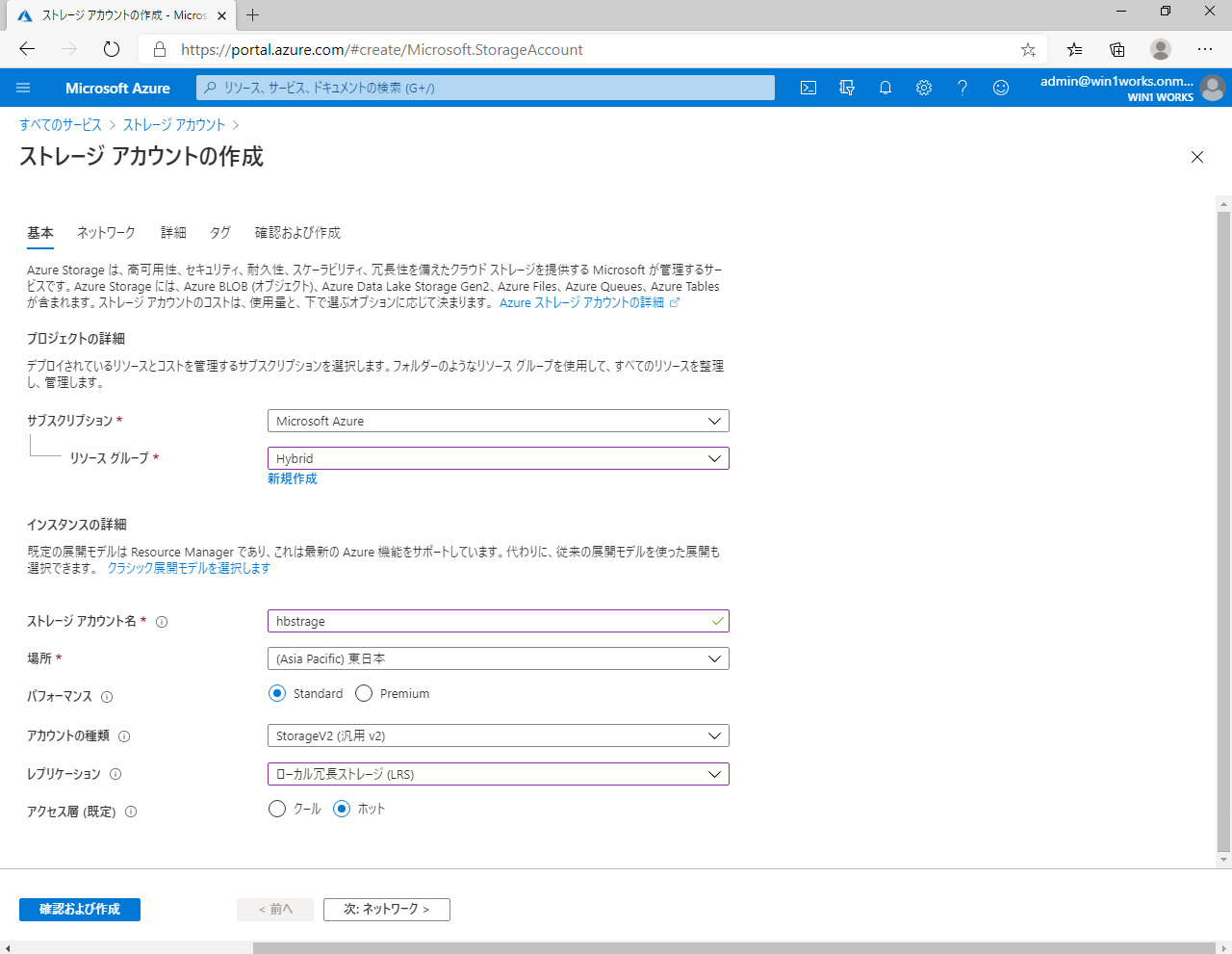This screenshot has width=1232, height=954.
Task: Switch to the ネットワーク tab
Action: point(107,233)
